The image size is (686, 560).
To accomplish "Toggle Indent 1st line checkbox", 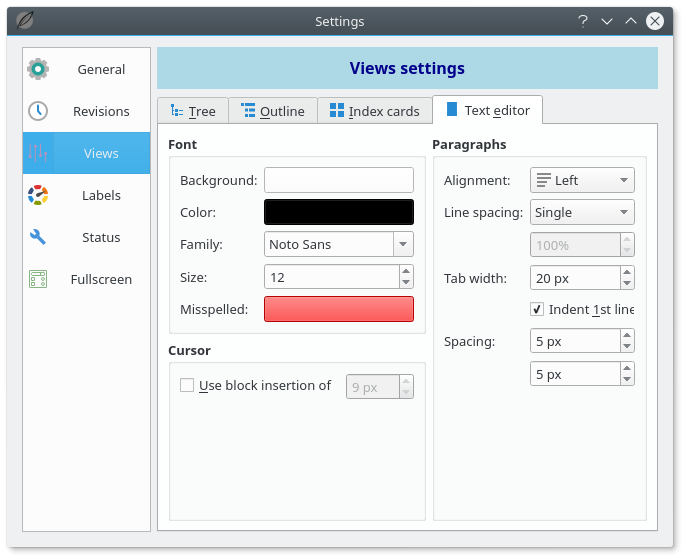I will [x=537, y=309].
